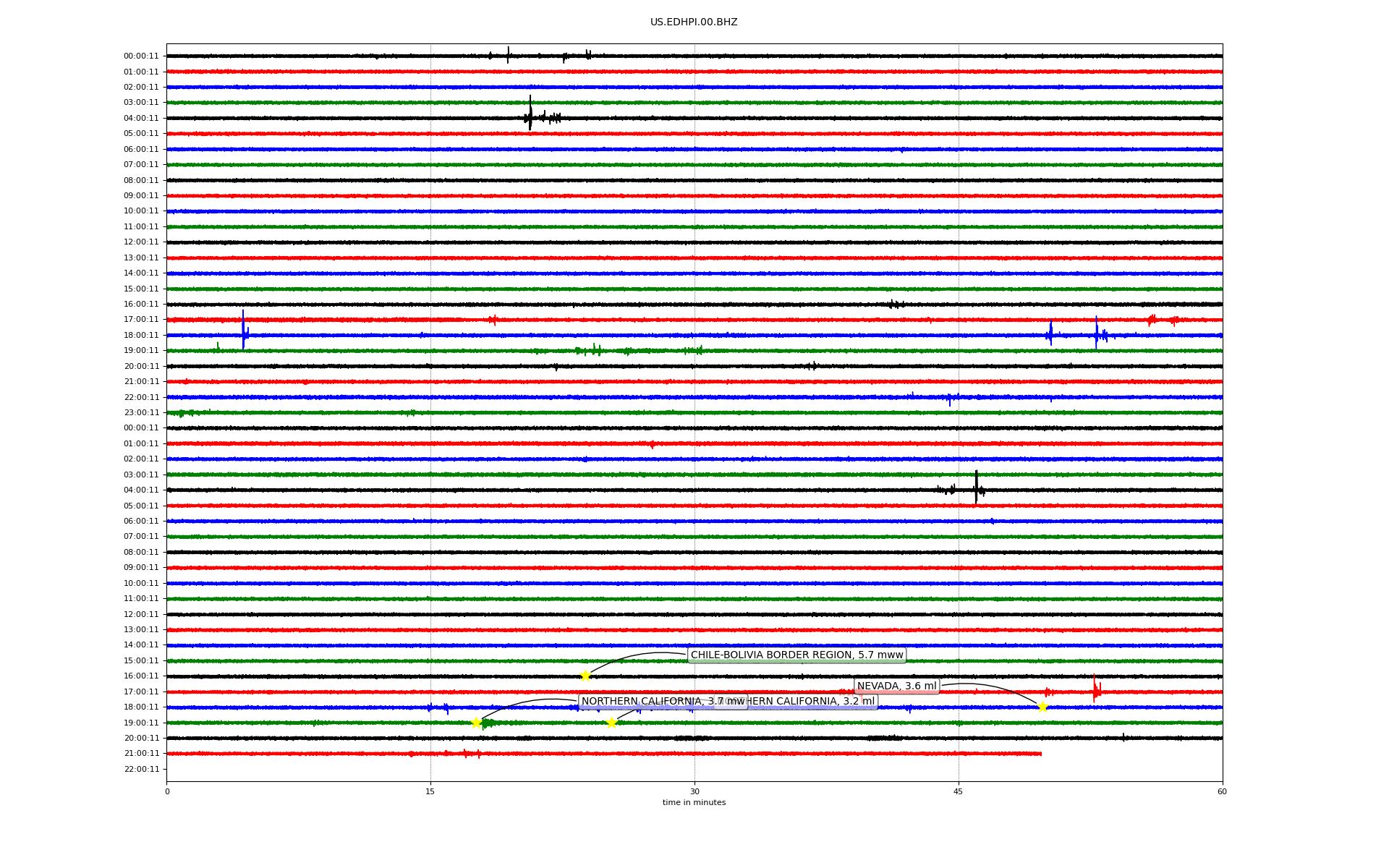
Task: Click the 15 minute axis tick label
Action: point(430,791)
